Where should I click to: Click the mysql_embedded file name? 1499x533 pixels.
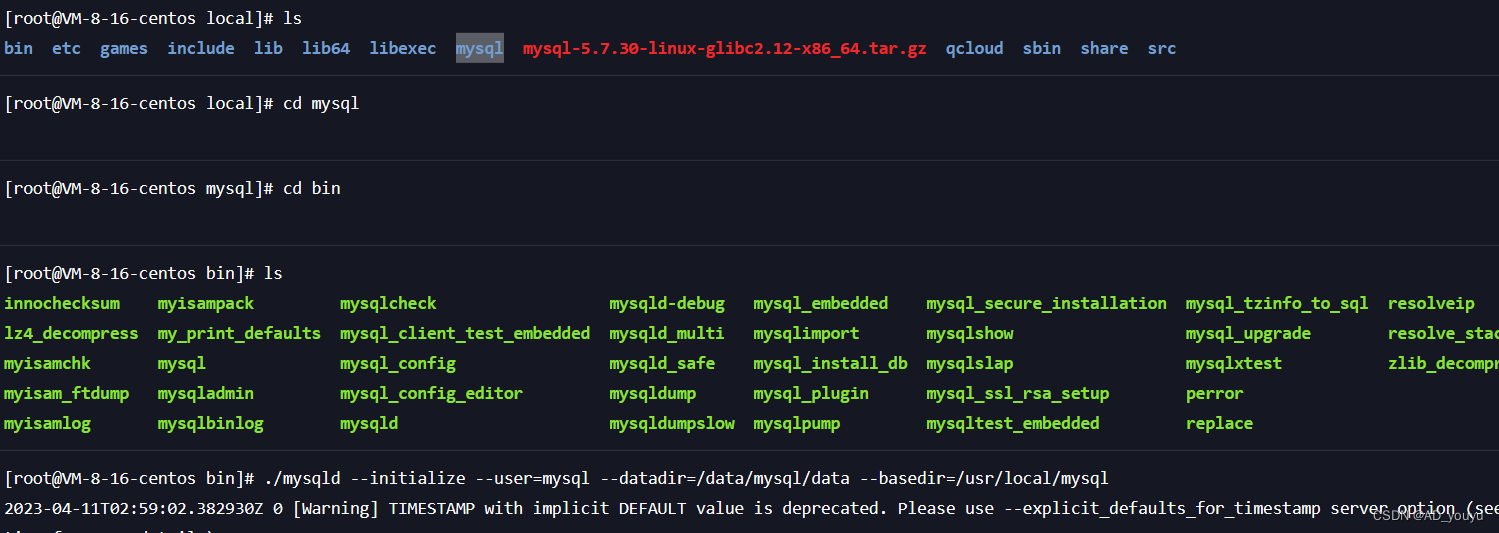pos(821,303)
